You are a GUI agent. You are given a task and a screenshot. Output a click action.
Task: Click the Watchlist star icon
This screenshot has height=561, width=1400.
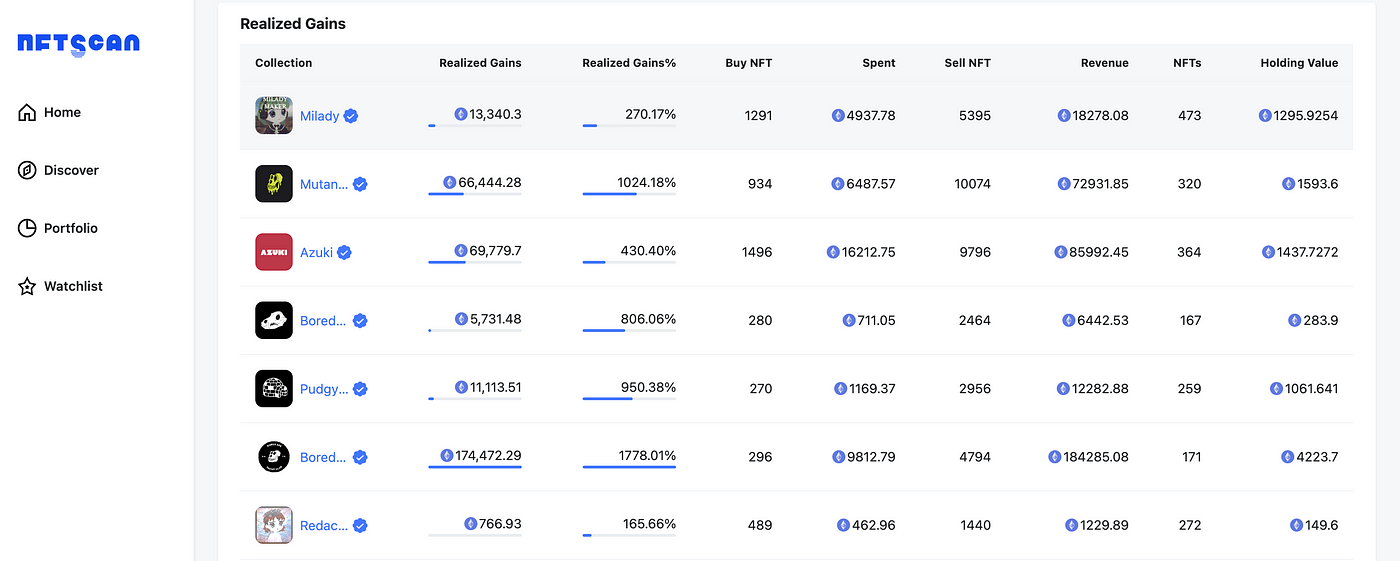tap(27, 287)
